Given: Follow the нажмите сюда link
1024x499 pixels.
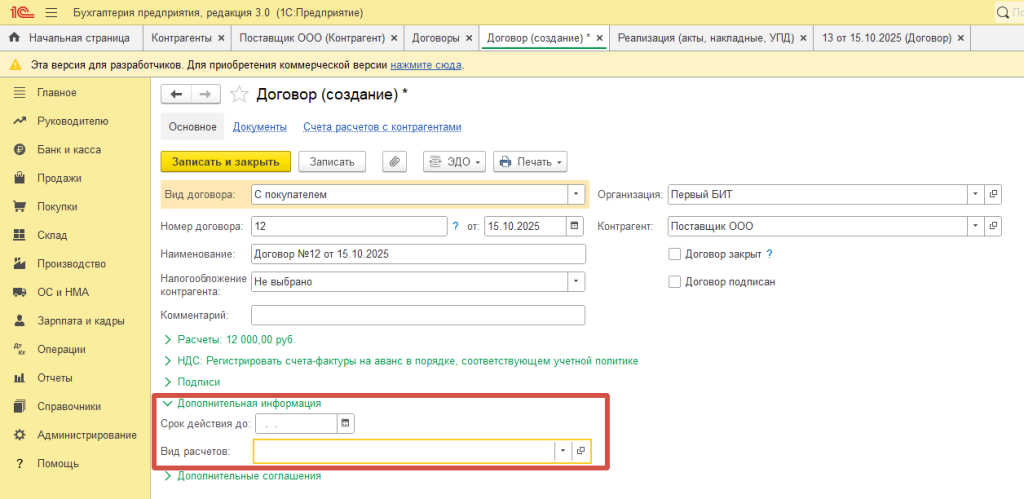Looking at the screenshot, I should 426,65.
